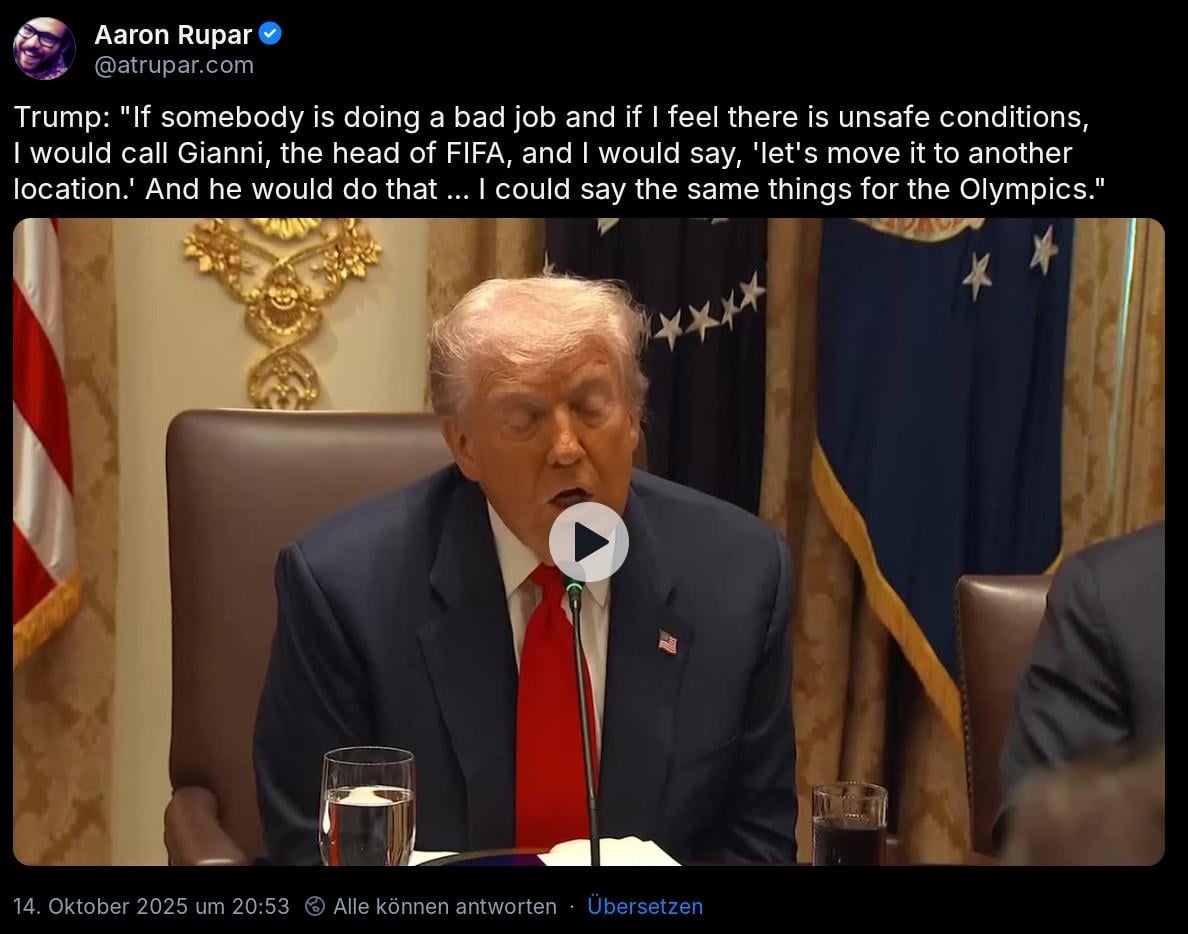Play the embedded Trump video
Viewport: 1188px width, 934px height.
coord(589,542)
